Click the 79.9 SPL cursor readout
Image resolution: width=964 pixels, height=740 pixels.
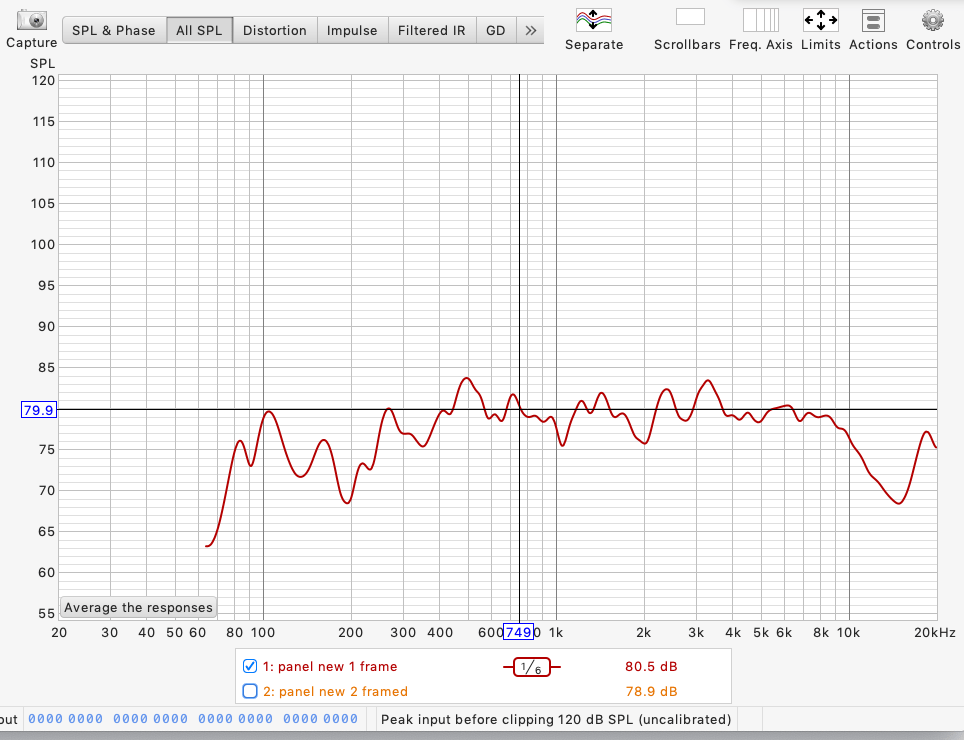point(39,410)
